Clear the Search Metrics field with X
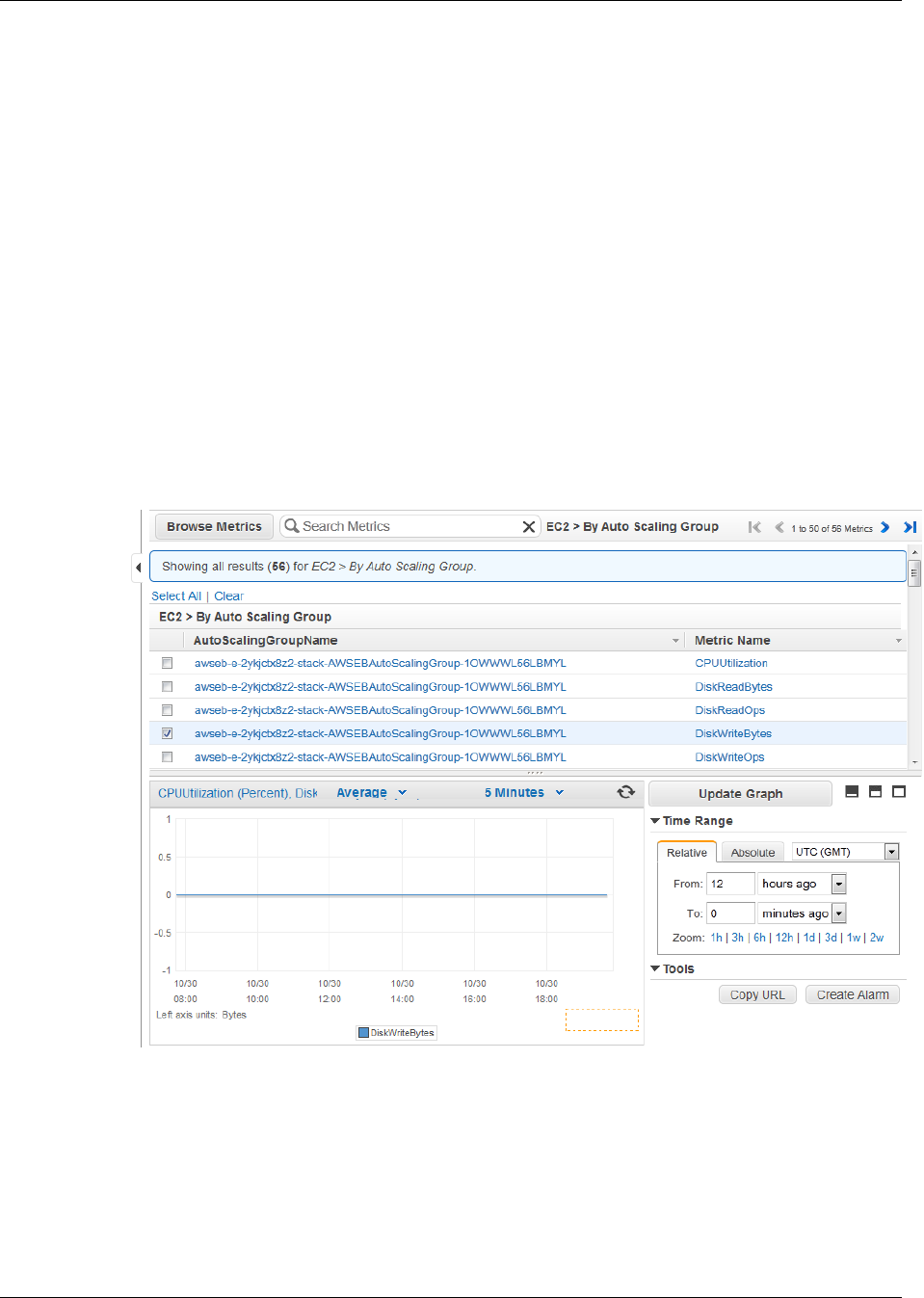924x1298 pixels. tap(528, 526)
